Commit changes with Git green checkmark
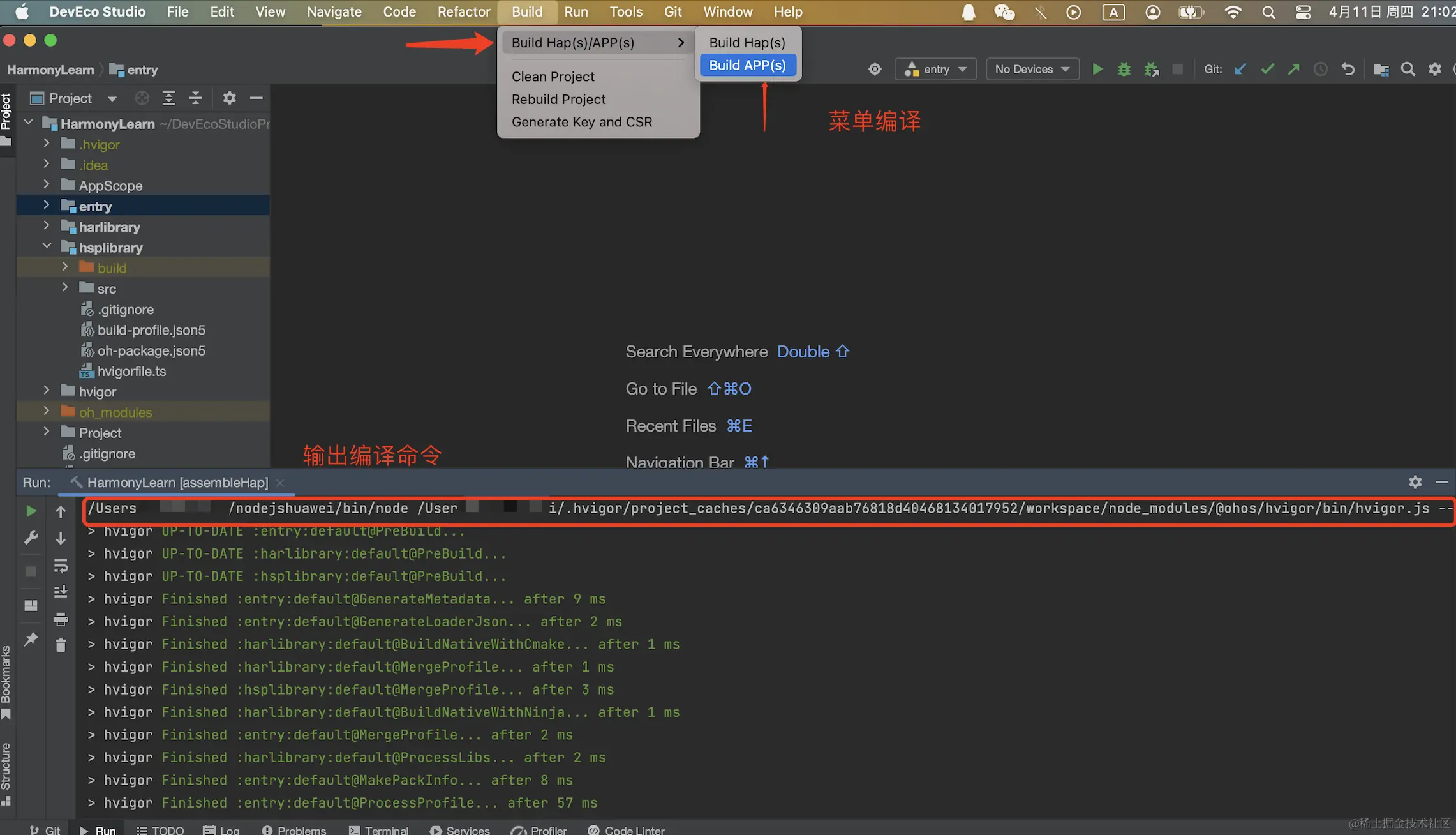Screen dimensions: 1456x835 [x=1267, y=69]
